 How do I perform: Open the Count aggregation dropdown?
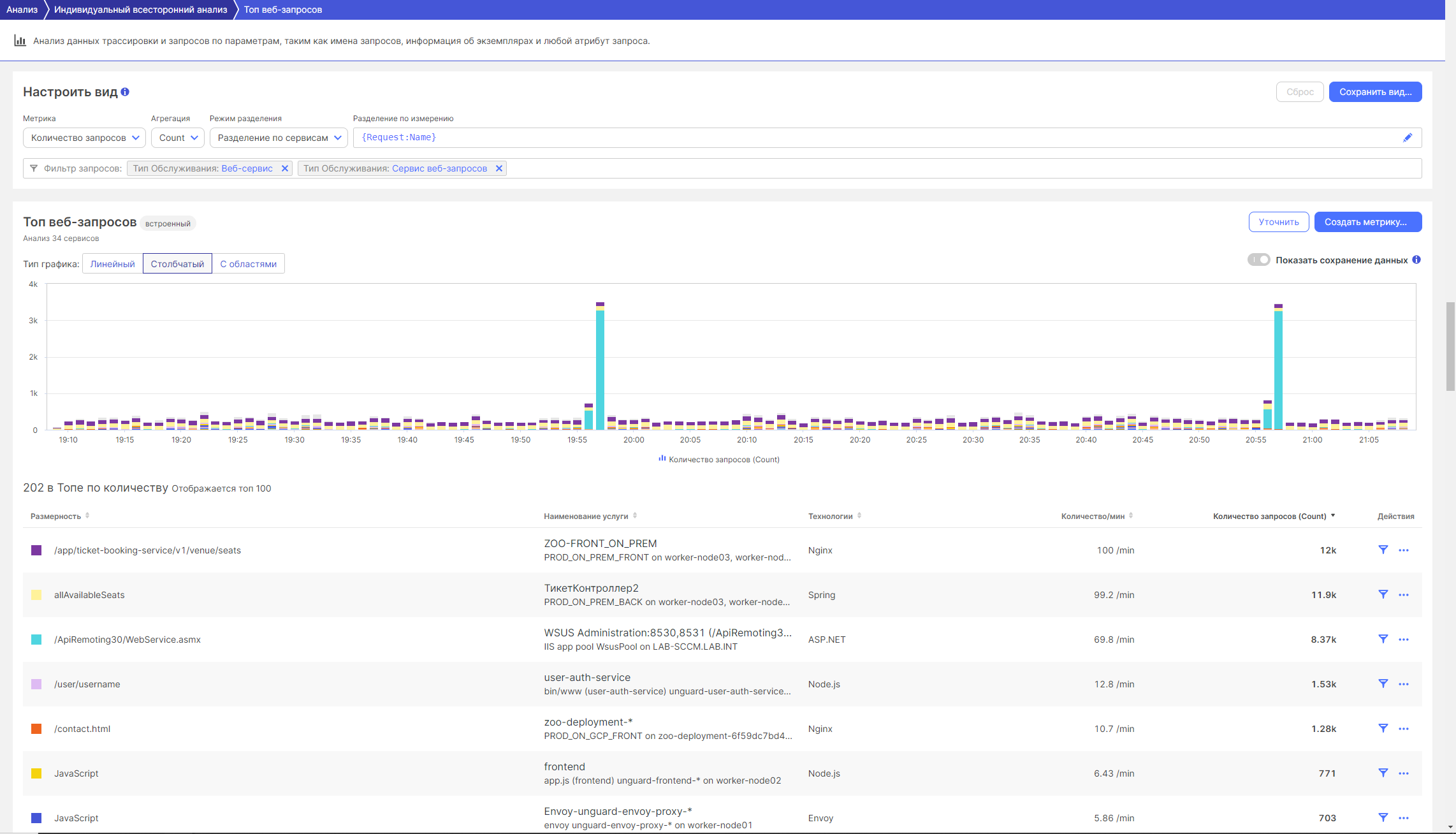178,138
